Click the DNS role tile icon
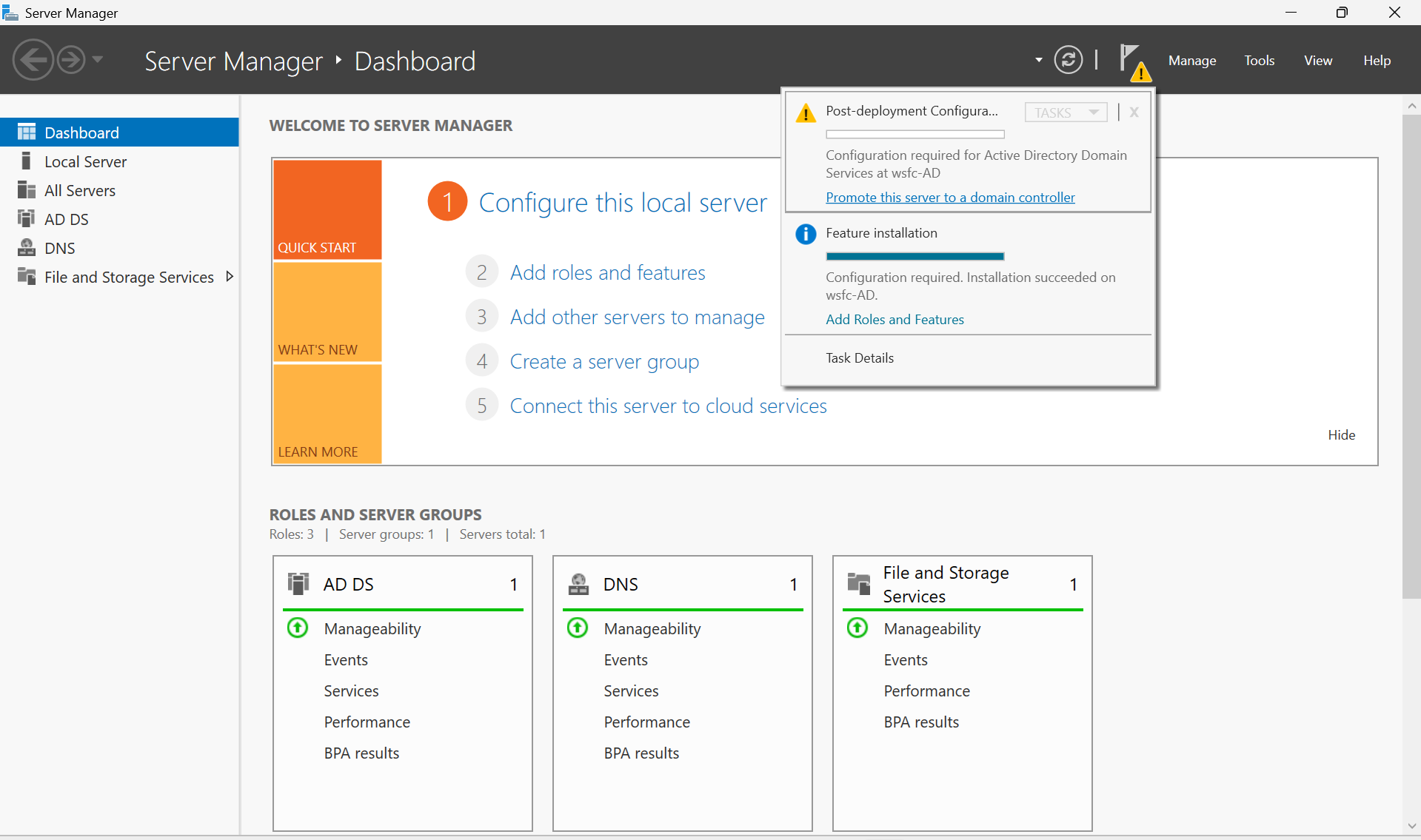This screenshot has height=840, width=1421. pyautogui.click(x=578, y=584)
